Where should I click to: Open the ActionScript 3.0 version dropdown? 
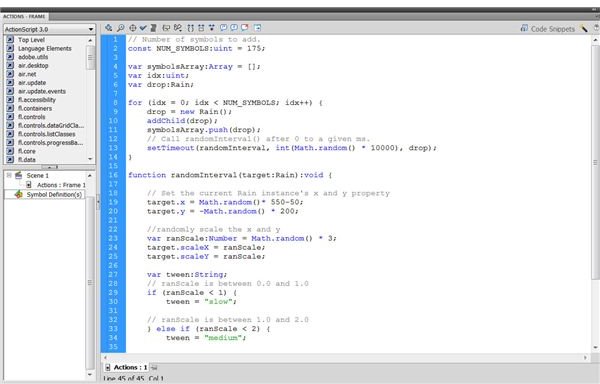(49, 29)
